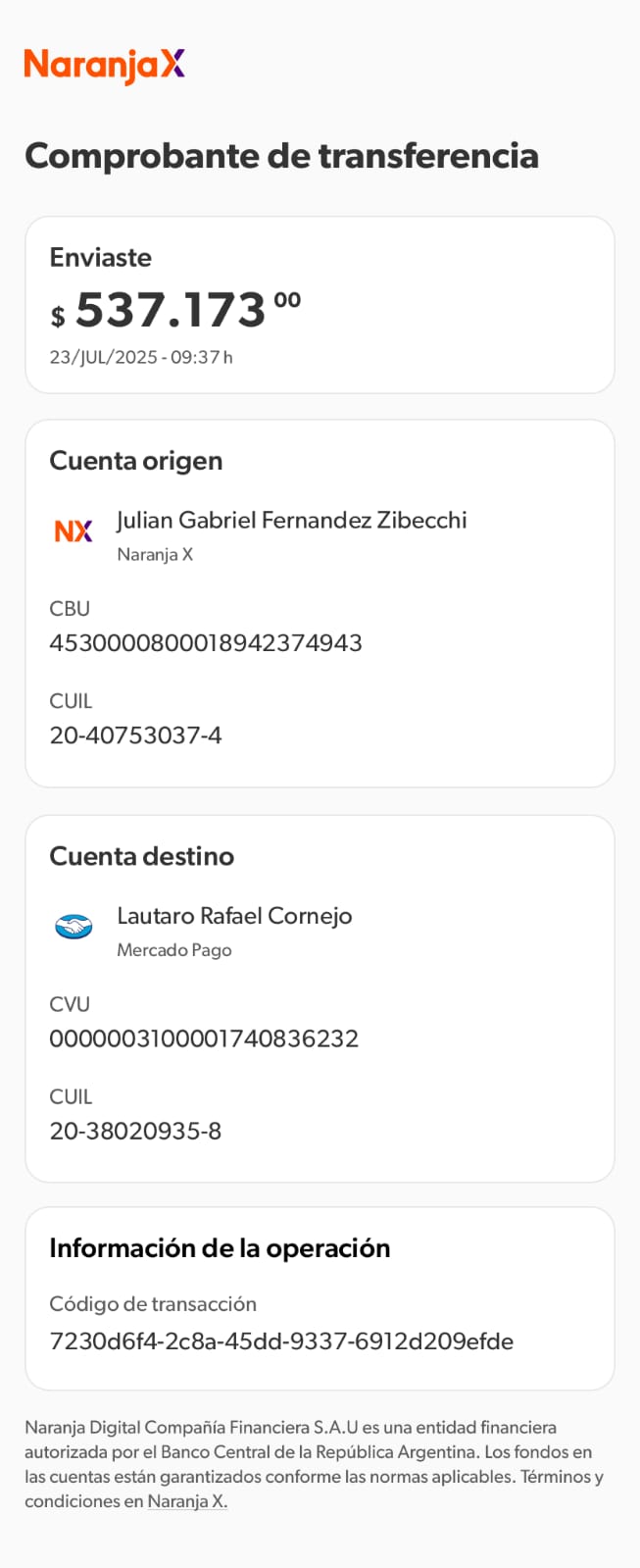Viewport: 640px width, 1568px height.
Task: Click the Cuenta origen section title
Action: click(136, 461)
